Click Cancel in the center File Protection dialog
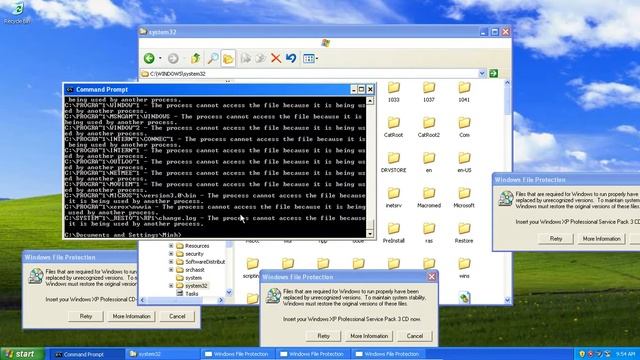640x360 pixels. tap(414, 336)
